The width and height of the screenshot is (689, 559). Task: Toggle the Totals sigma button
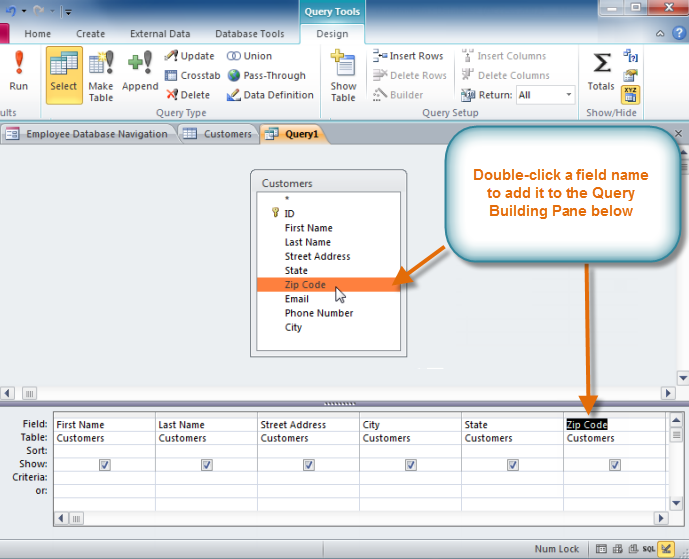click(x=601, y=72)
